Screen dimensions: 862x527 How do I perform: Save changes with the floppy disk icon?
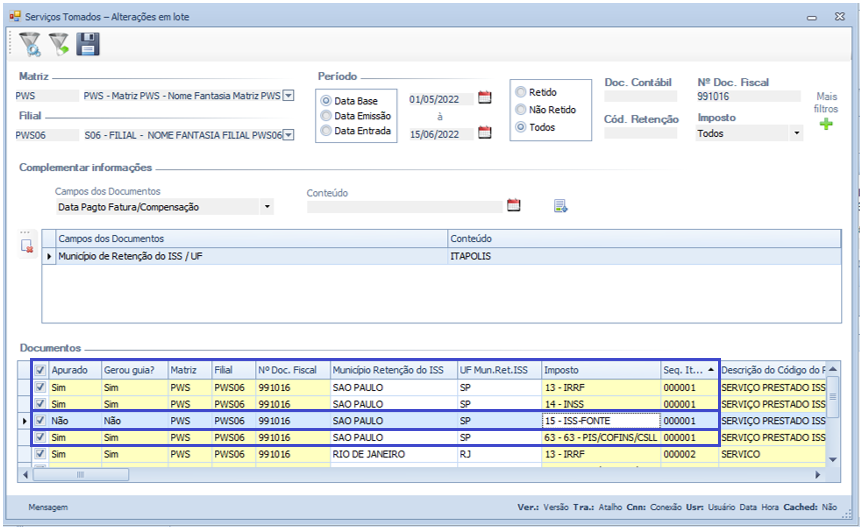88,43
